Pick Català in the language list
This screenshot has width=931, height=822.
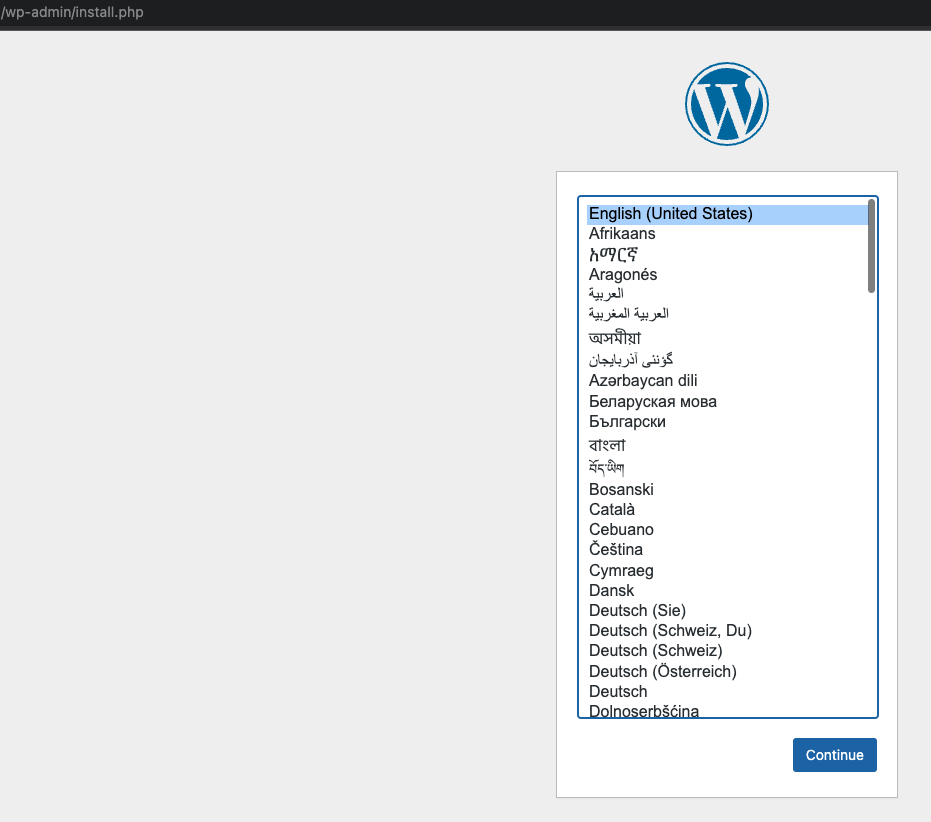pos(612,510)
